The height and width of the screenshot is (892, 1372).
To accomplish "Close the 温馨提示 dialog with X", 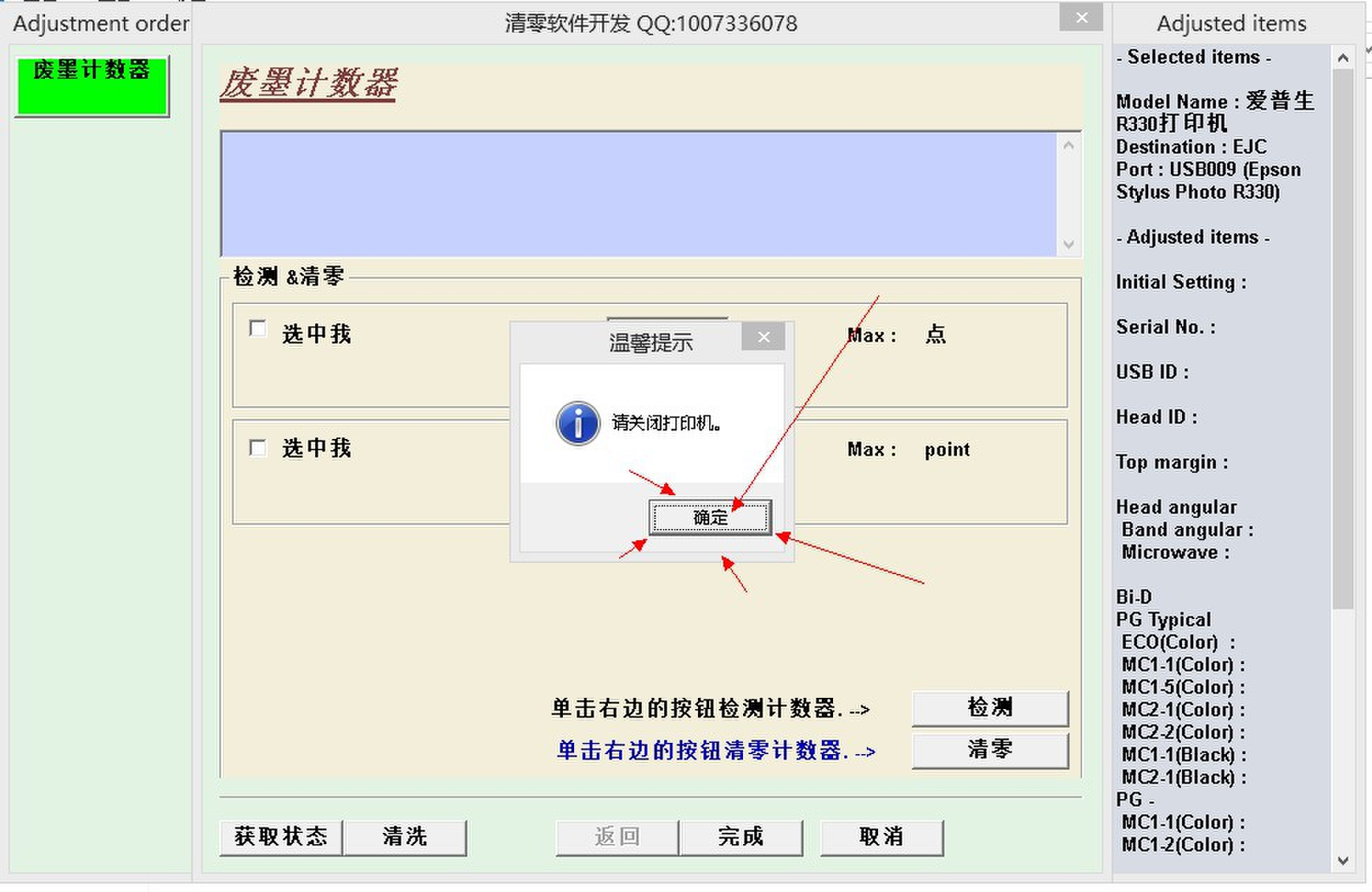I will coord(763,338).
